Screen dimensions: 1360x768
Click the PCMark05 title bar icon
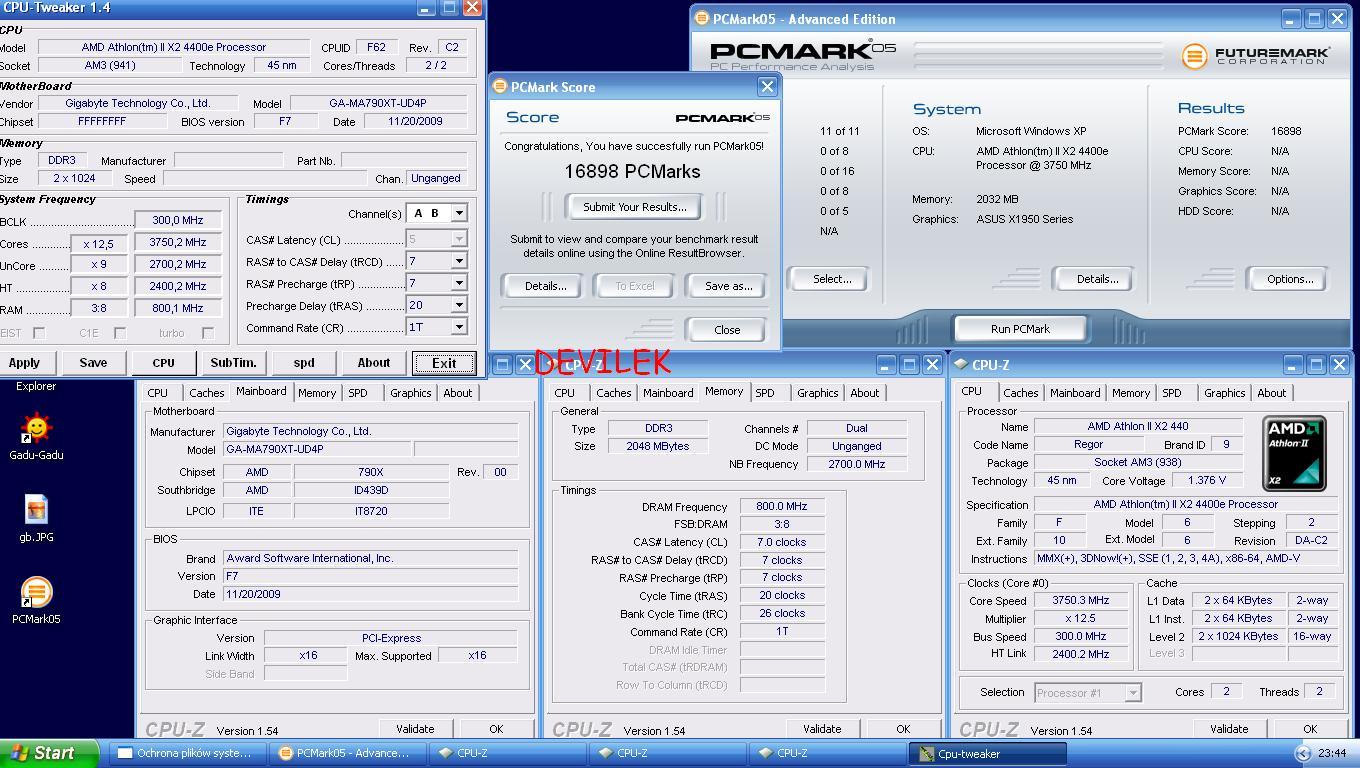(702, 18)
